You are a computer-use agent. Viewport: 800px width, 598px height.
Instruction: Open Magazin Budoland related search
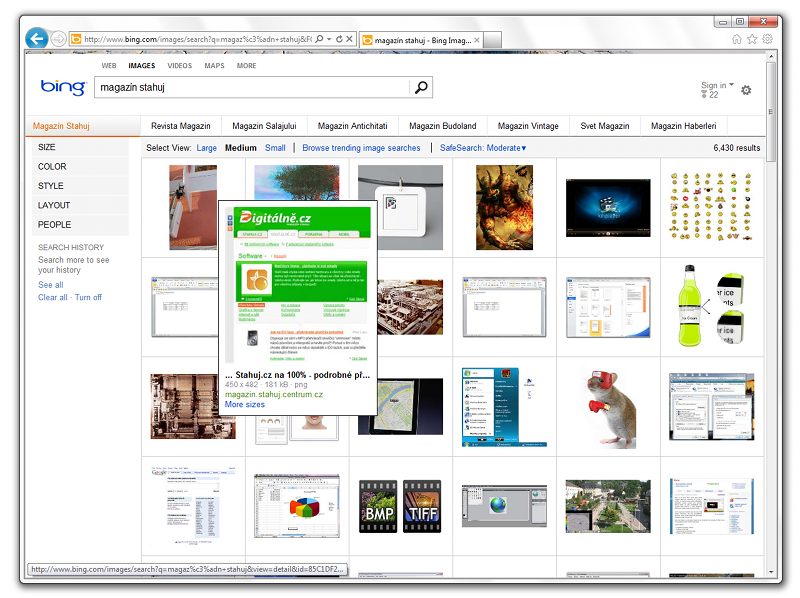[443, 126]
